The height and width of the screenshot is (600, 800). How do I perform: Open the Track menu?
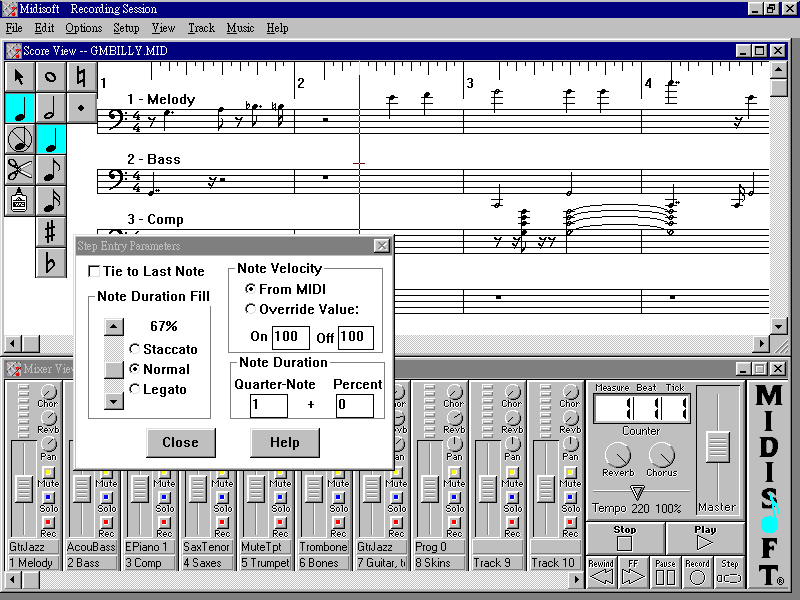tap(201, 28)
